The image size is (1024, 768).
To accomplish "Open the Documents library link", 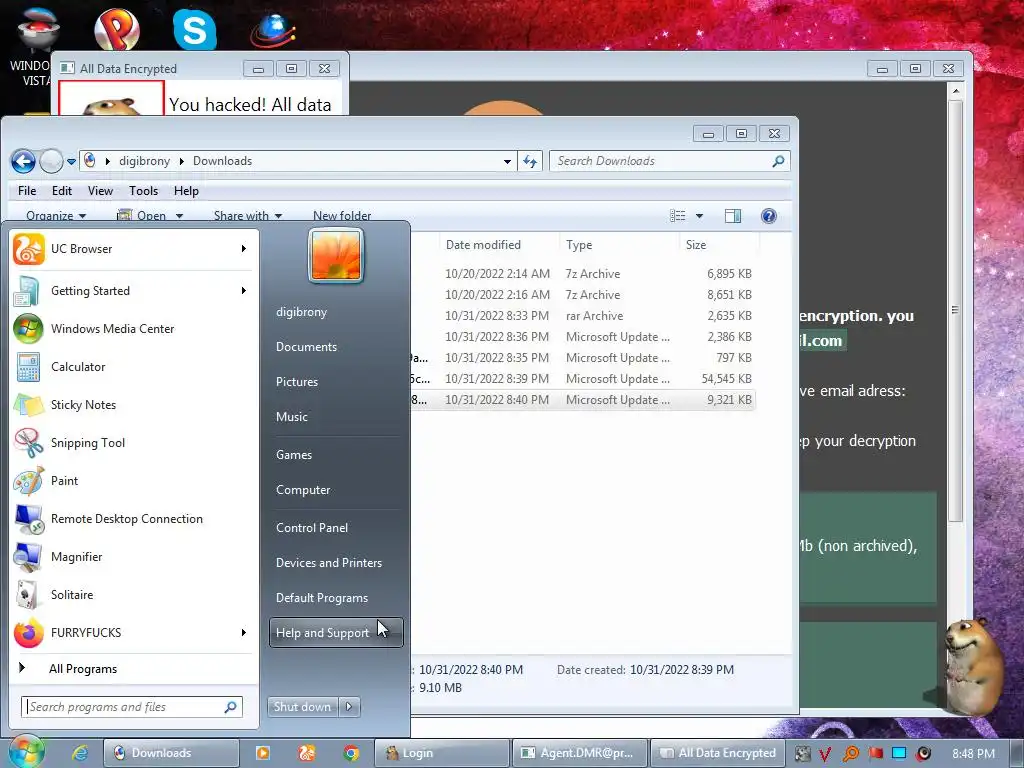I will 306,347.
